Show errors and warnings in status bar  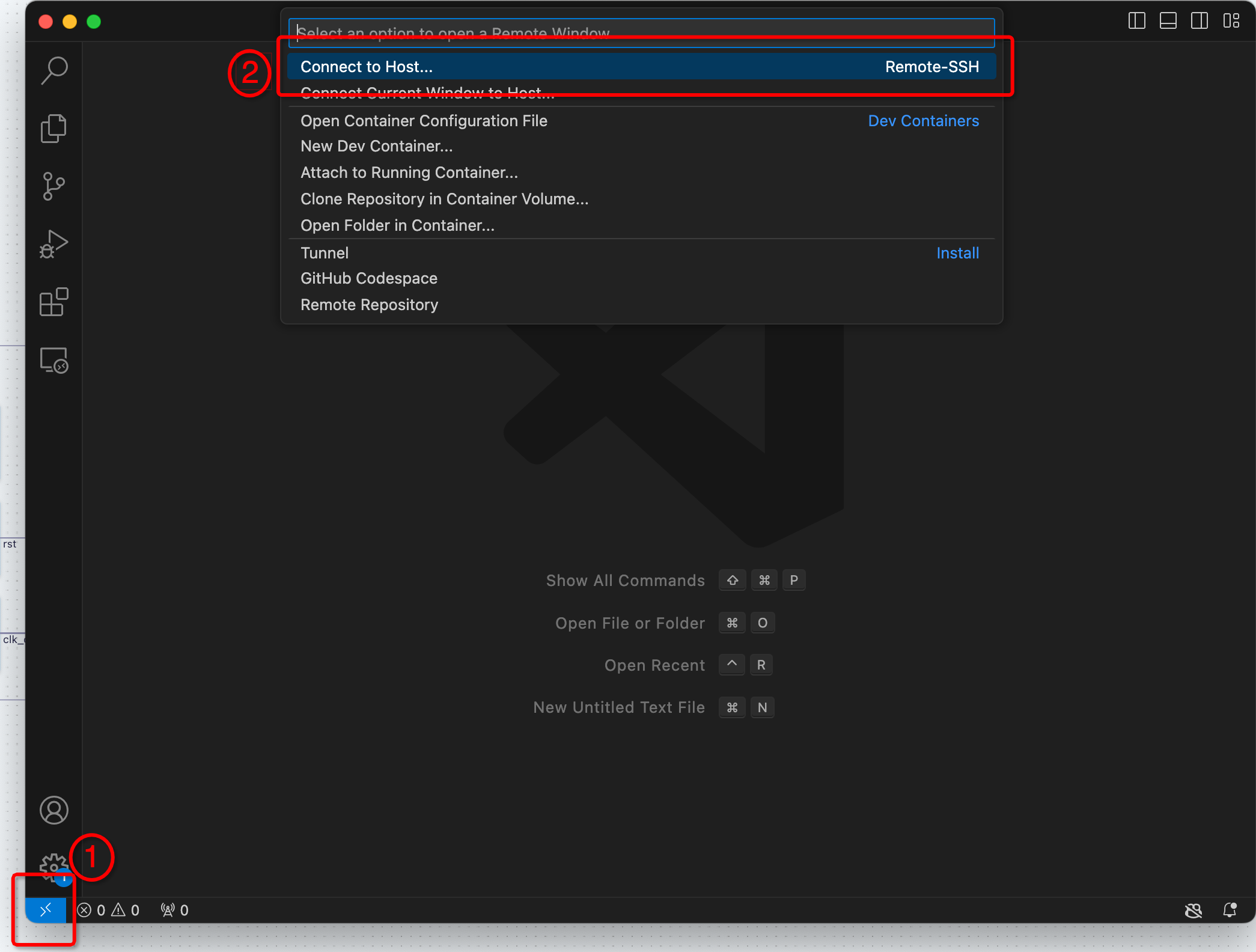(x=109, y=910)
